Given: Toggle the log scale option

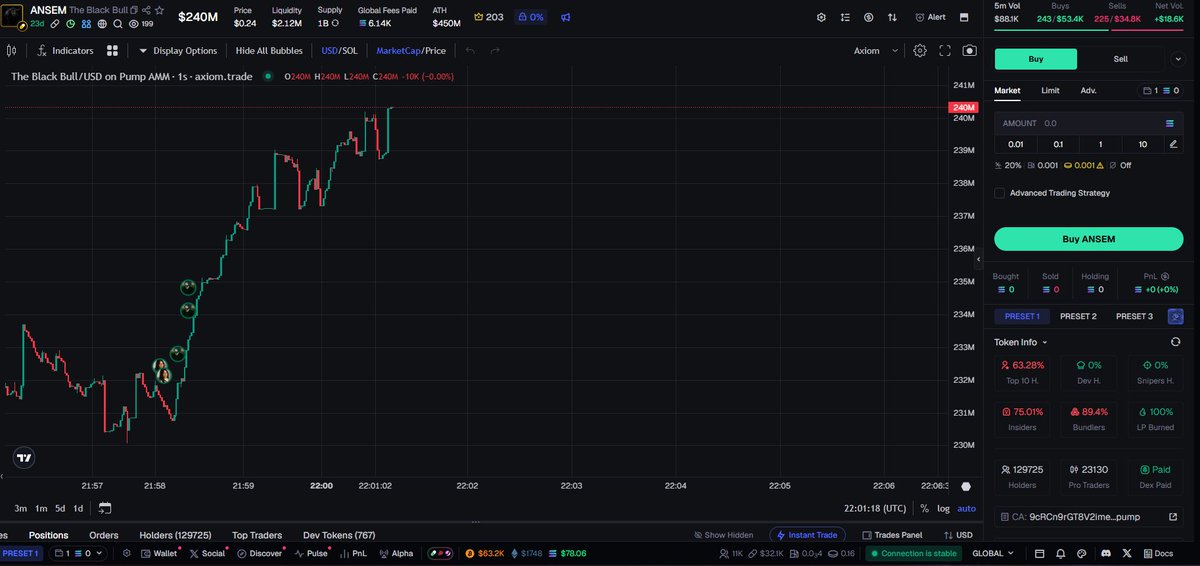Looking at the screenshot, I should tap(943, 508).
